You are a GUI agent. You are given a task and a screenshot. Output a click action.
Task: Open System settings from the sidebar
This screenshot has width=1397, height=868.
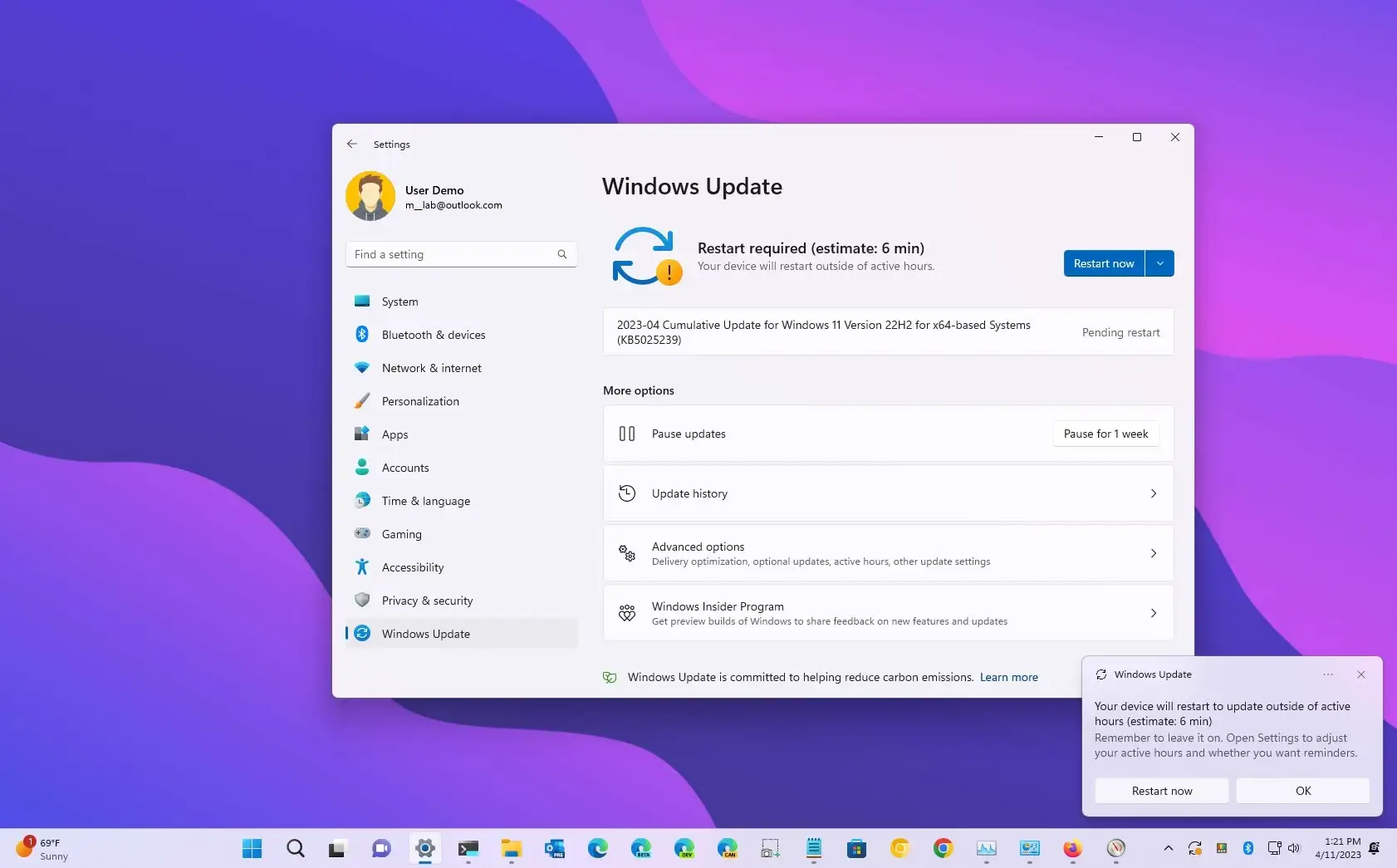[461, 302]
